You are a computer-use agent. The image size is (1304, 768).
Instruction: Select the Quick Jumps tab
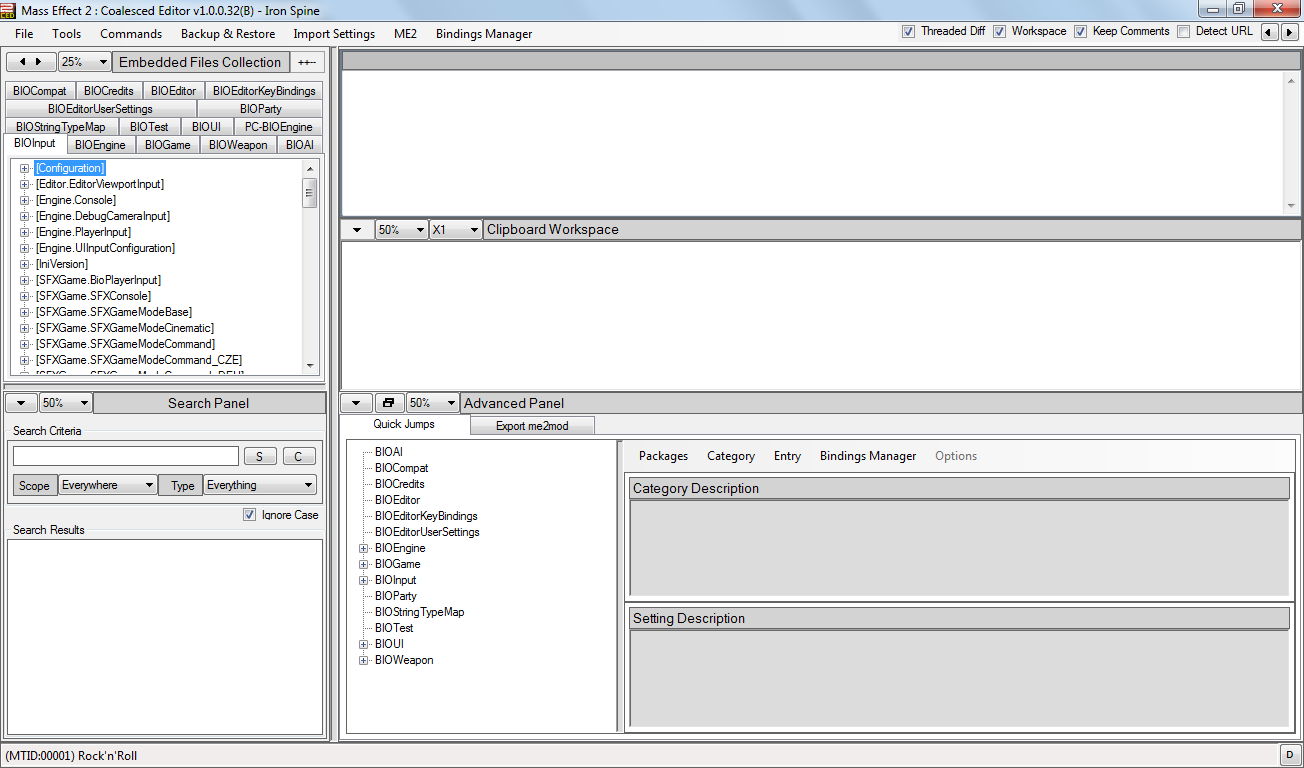(404, 425)
